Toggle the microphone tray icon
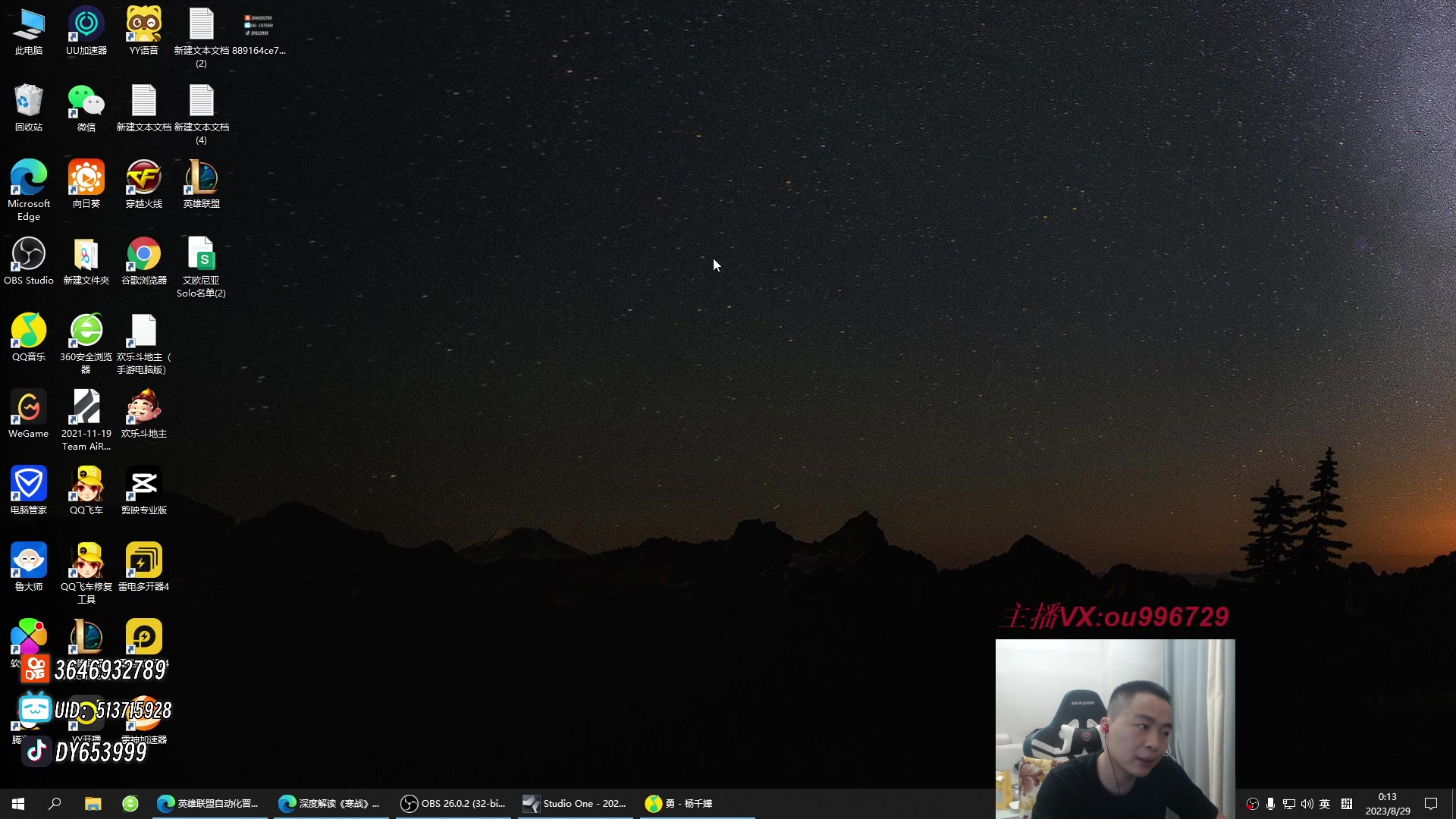Image resolution: width=1456 pixels, height=819 pixels. [x=1270, y=804]
